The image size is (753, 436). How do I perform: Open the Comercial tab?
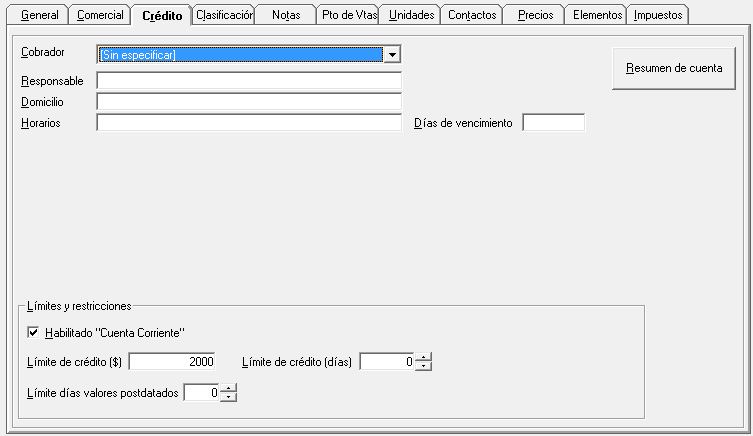[x=101, y=15]
